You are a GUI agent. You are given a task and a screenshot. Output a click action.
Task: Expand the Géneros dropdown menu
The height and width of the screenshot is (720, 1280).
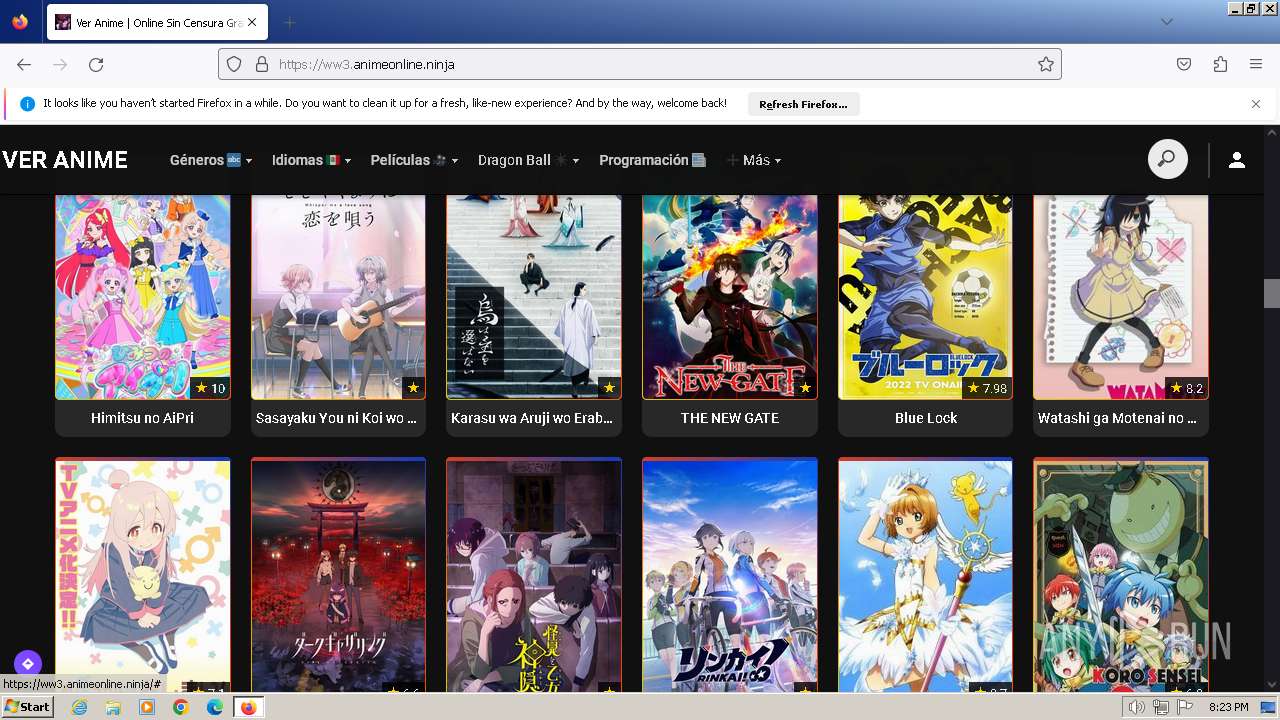(211, 160)
